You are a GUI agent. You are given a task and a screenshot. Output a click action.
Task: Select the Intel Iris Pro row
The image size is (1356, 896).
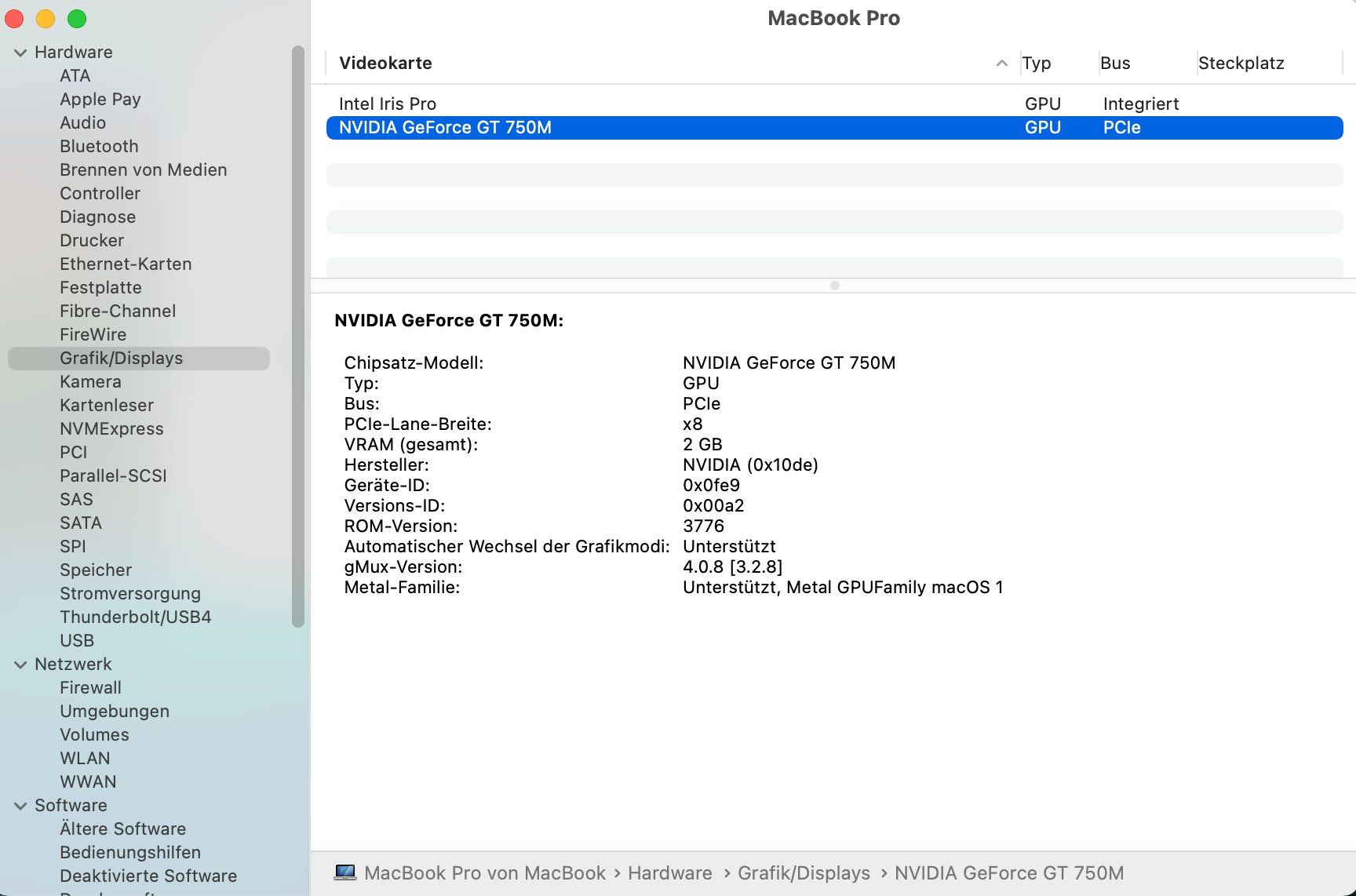834,104
